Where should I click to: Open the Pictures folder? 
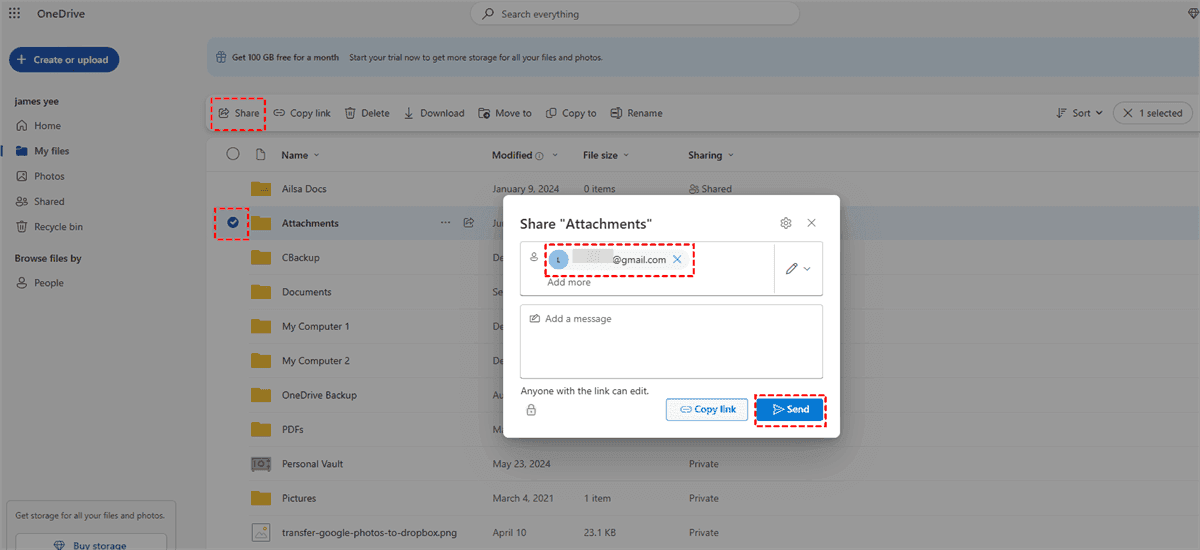(298, 498)
